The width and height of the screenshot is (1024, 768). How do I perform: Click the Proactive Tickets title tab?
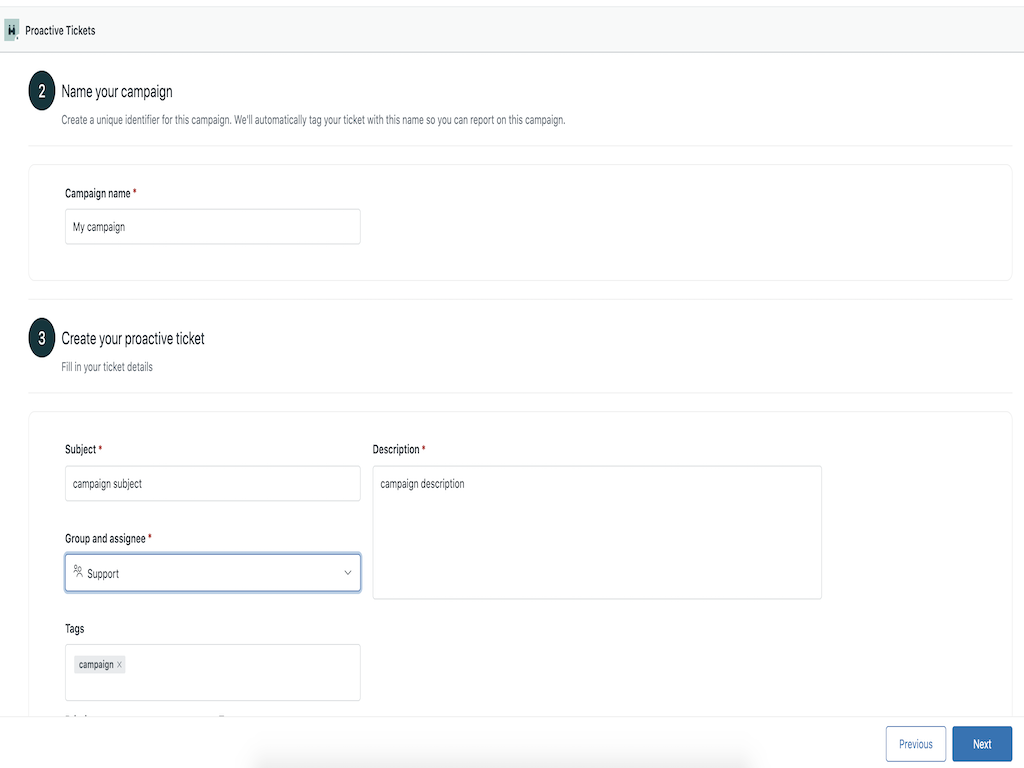click(60, 31)
